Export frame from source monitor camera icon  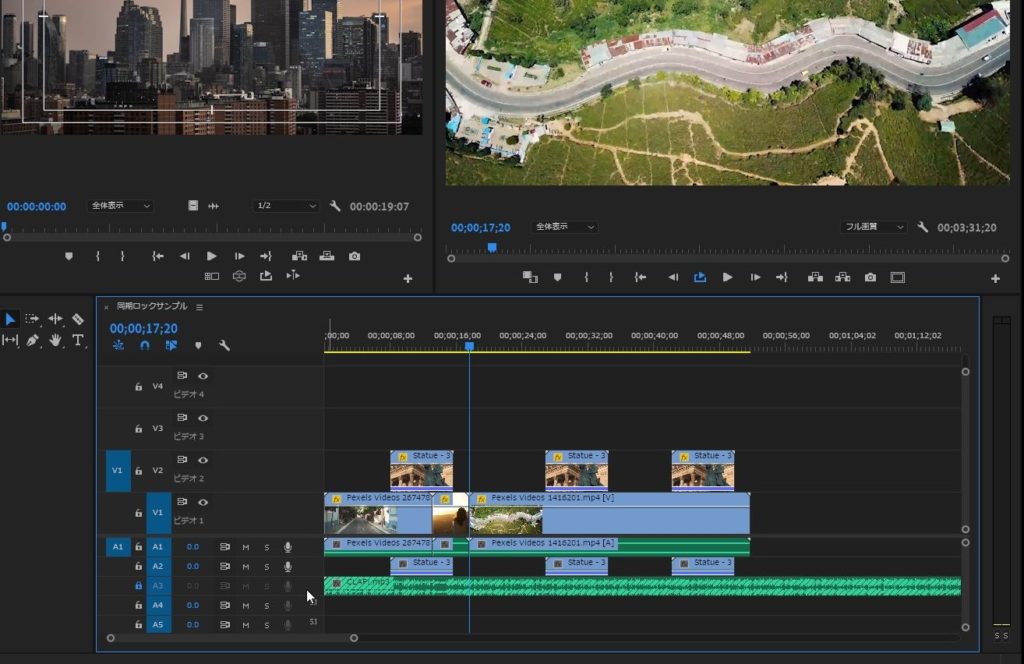(x=354, y=256)
